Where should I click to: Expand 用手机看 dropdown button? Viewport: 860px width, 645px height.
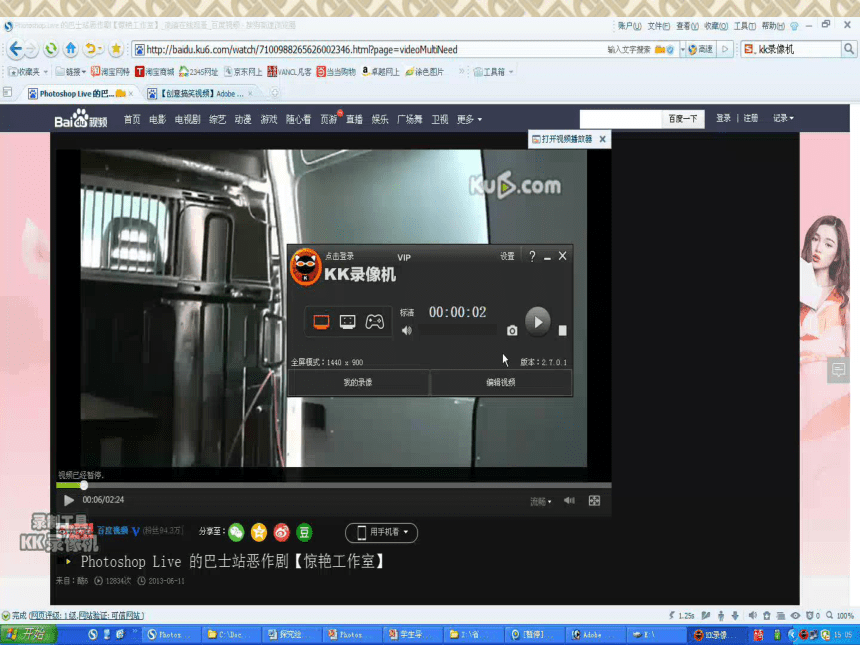coord(381,532)
